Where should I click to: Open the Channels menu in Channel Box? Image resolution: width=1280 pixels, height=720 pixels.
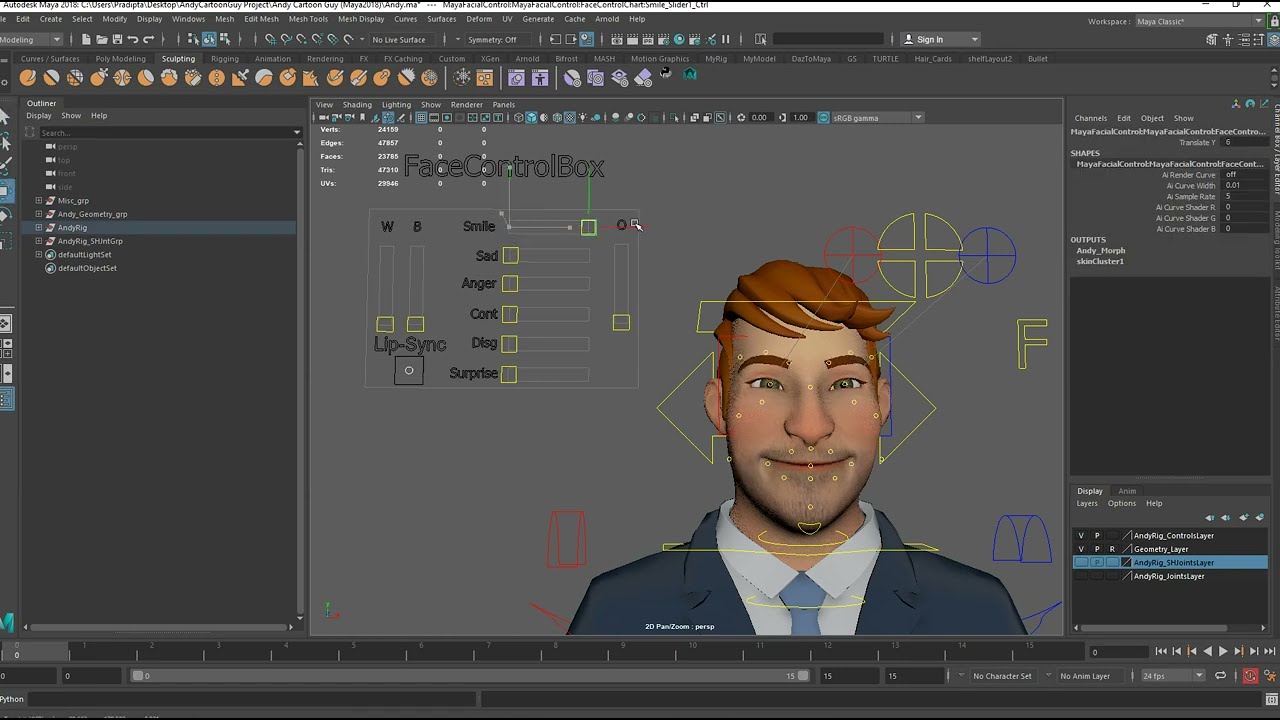pos(1091,118)
